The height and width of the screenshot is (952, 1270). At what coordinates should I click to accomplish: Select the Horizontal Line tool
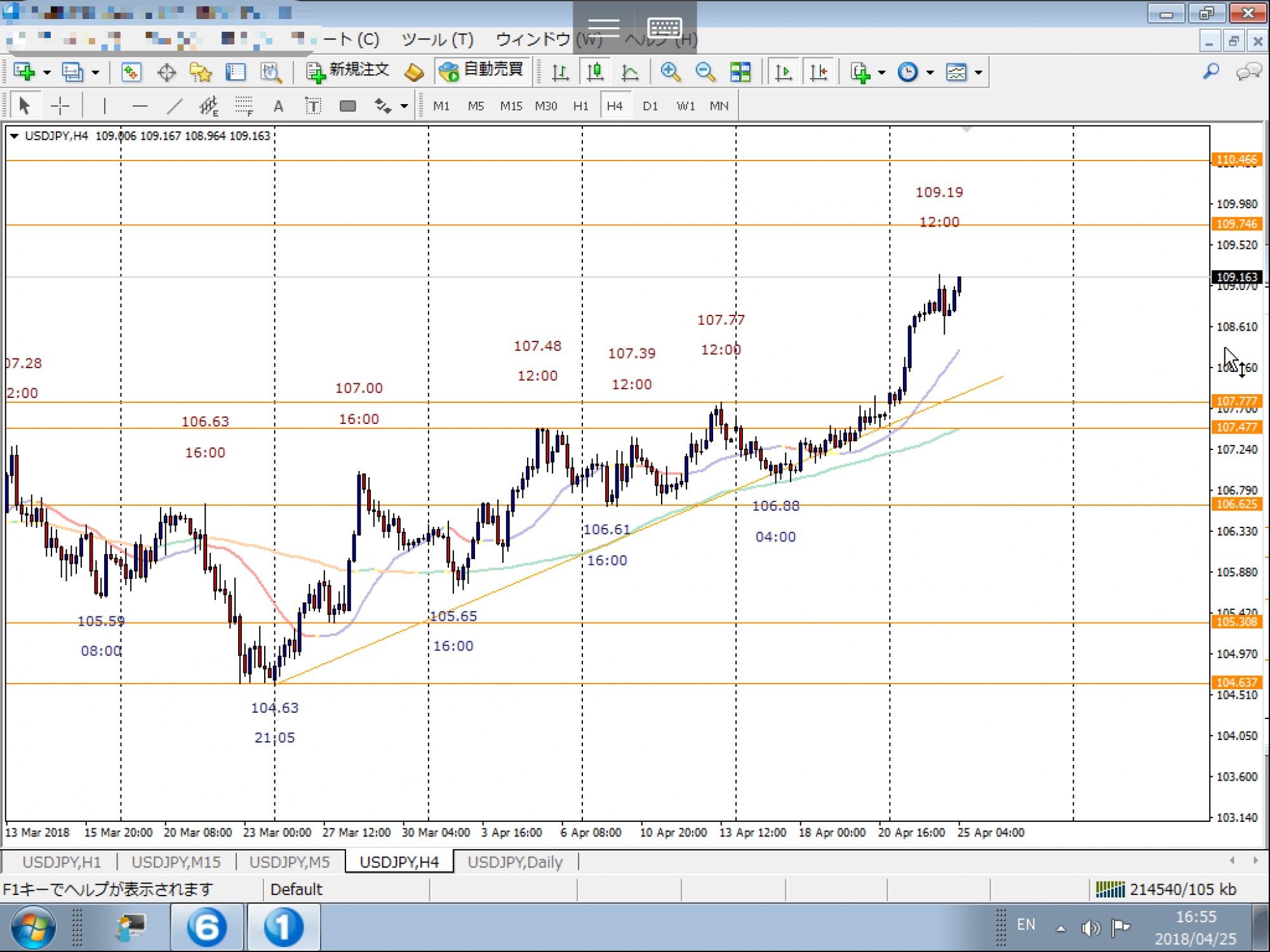coord(140,105)
